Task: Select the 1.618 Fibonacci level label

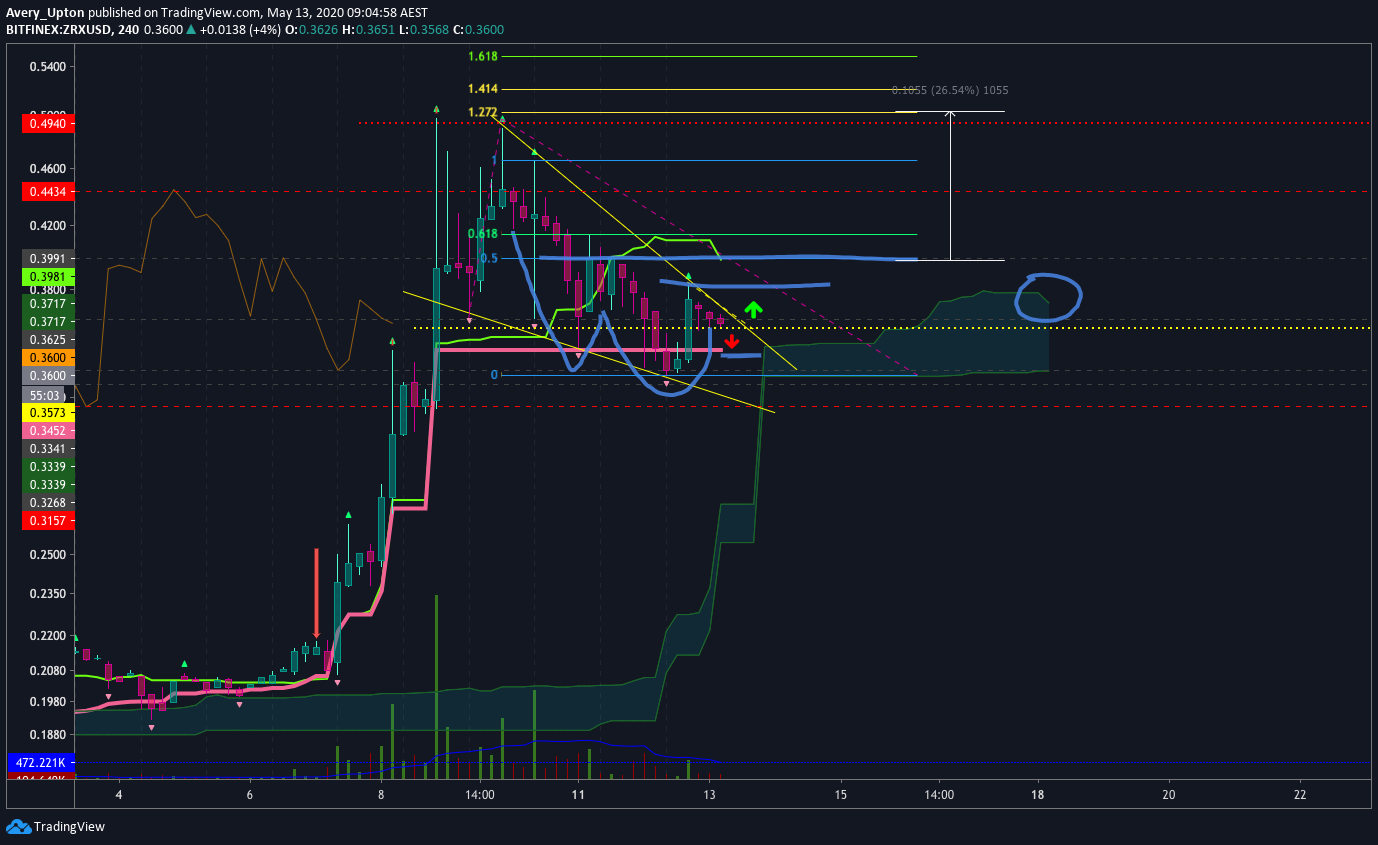Action: (x=484, y=57)
